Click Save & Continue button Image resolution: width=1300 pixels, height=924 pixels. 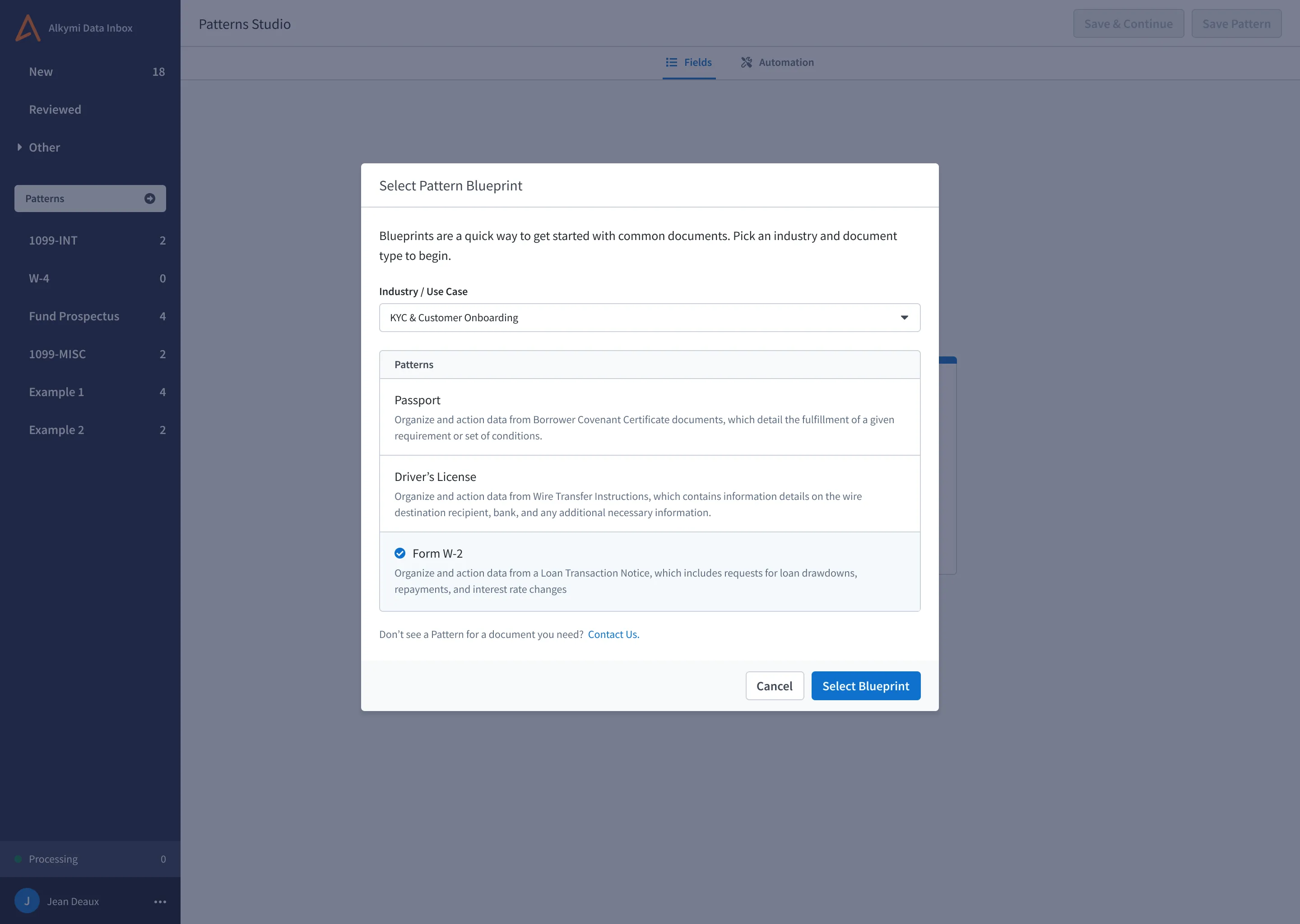pyautogui.click(x=1128, y=23)
